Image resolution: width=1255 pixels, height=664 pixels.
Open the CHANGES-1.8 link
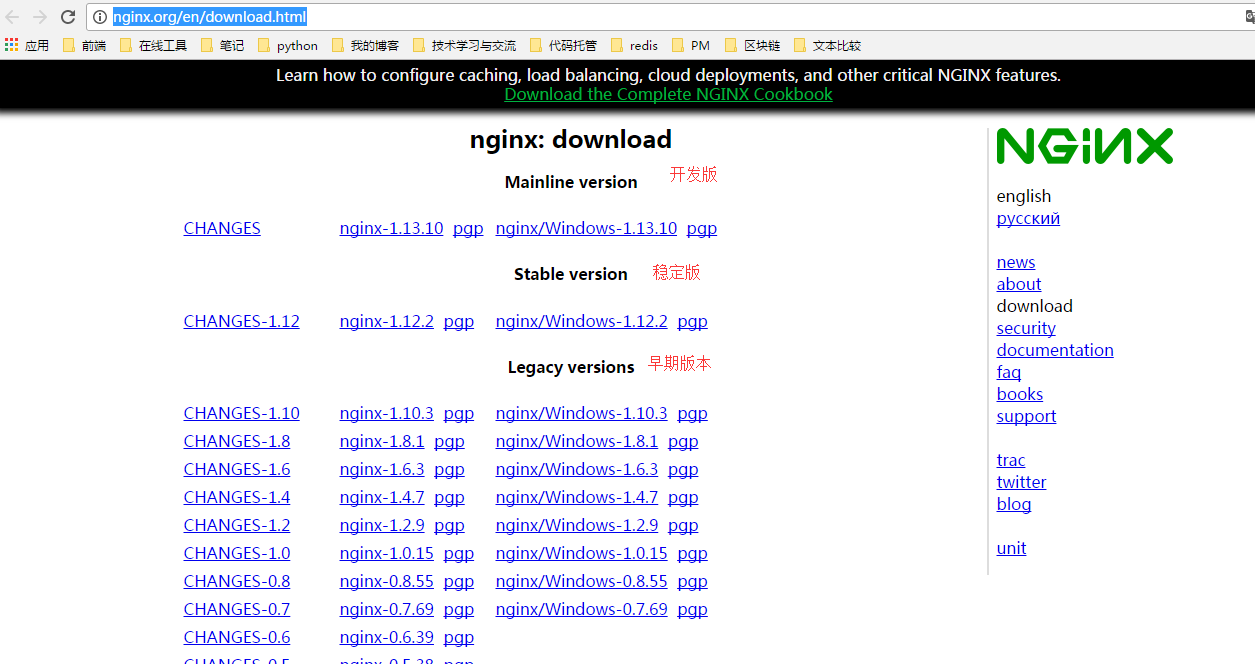coord(237,441)
